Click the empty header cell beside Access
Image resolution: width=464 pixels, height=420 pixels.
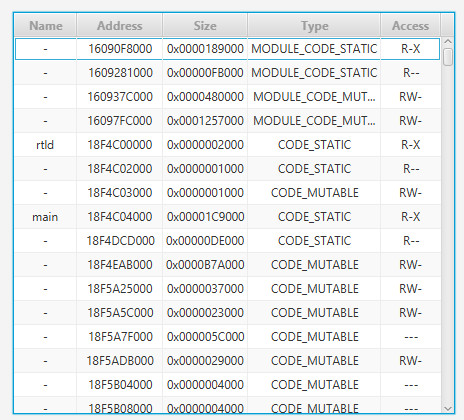pyautogui.click(x=447, y=26)
